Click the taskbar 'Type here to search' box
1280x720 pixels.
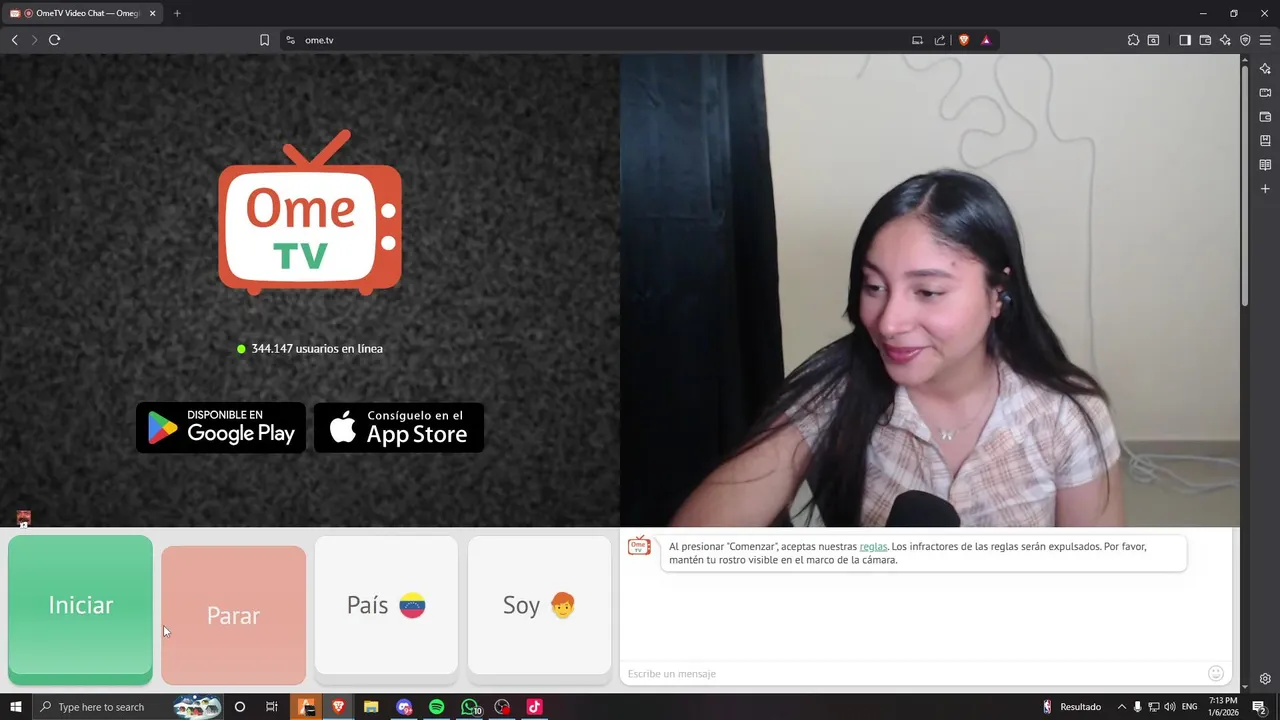(x=128, y=707)
